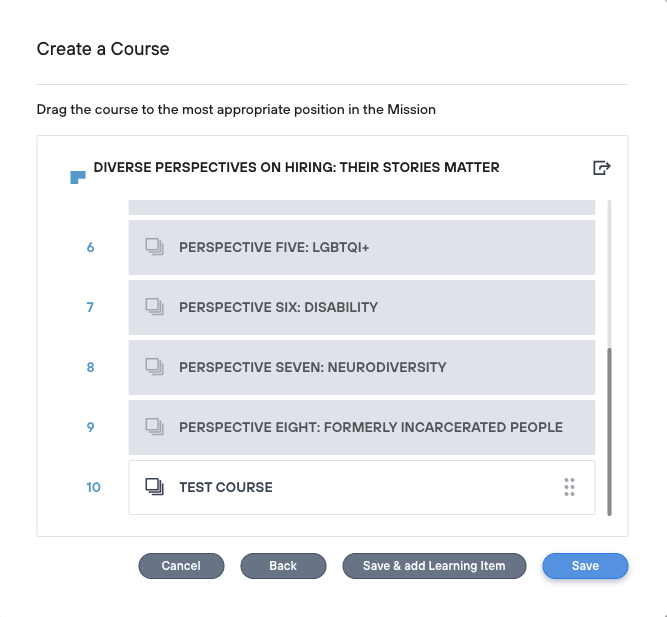
Task: Click Save & add Learning Item
Action: click(x=434, y=566)
